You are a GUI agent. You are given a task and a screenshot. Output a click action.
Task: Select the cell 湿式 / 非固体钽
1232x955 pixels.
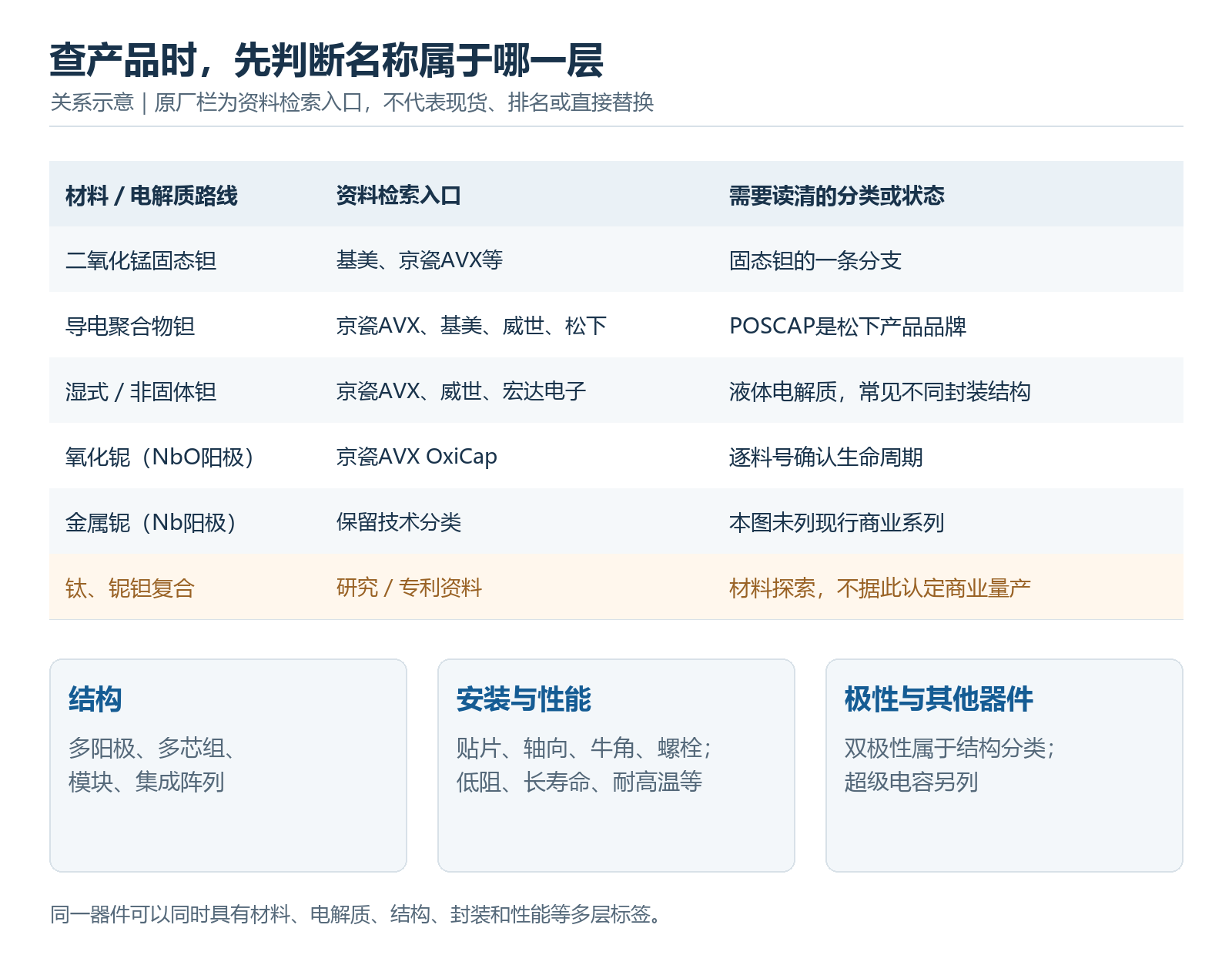tap(141, 392)
